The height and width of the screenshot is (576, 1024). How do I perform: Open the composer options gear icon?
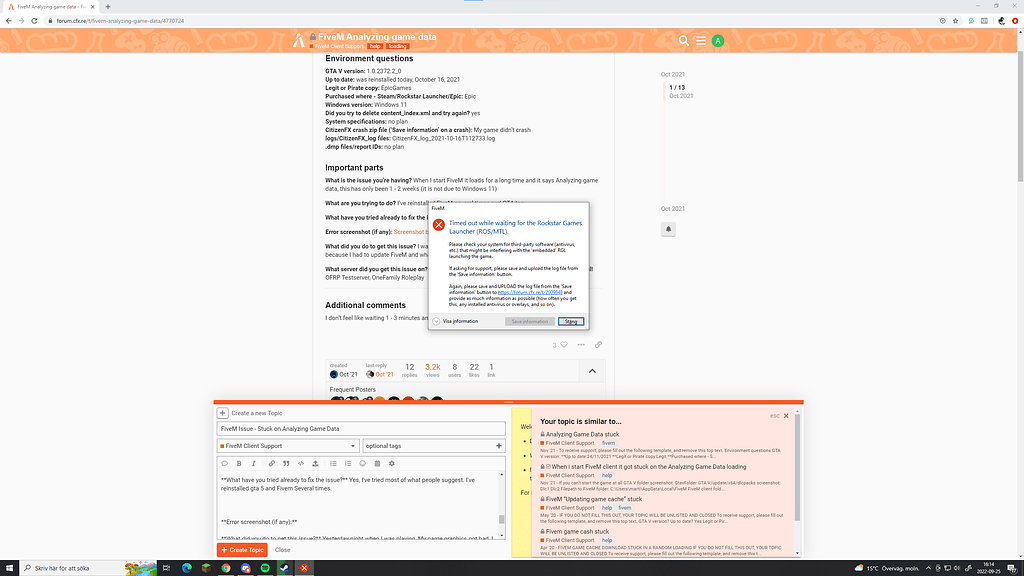(391, 463)
